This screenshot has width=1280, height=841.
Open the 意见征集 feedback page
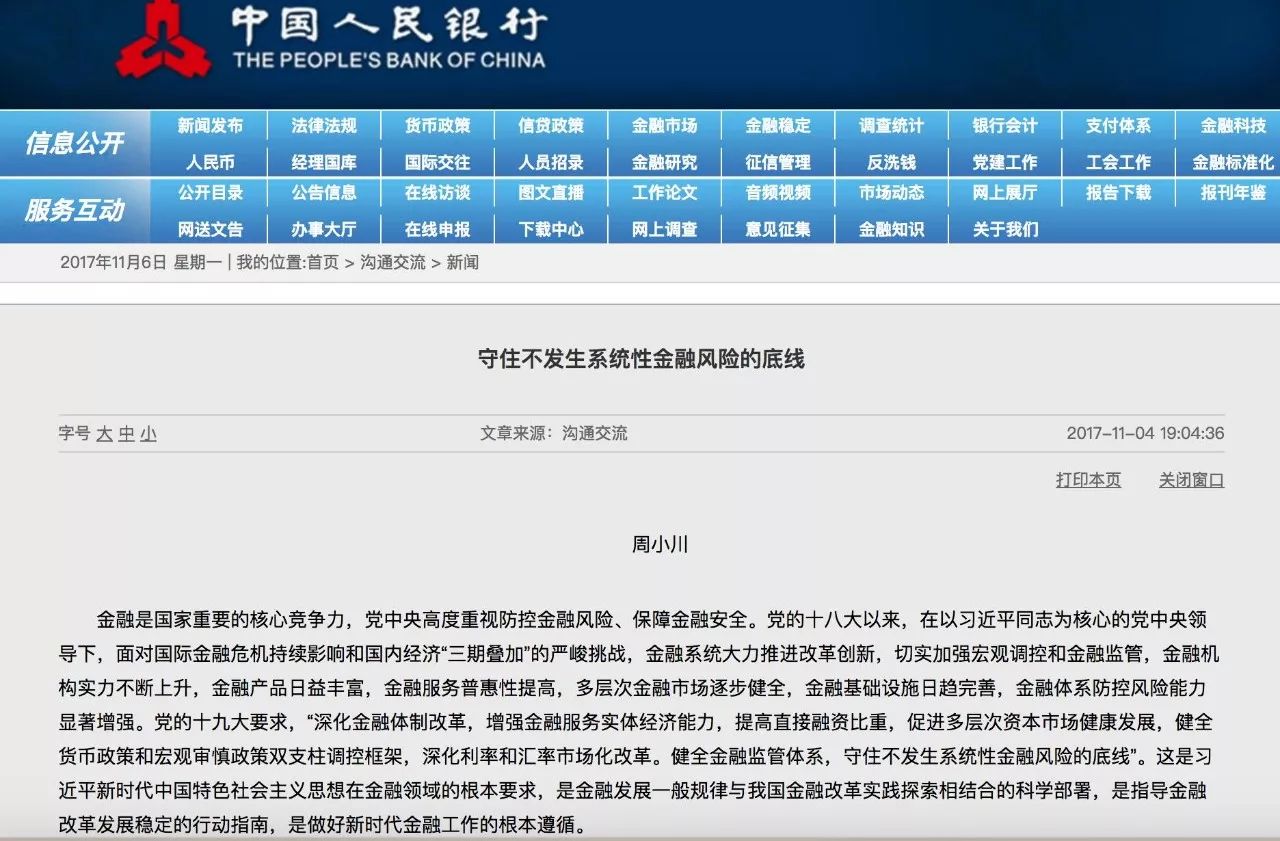(x=779, y=229)
